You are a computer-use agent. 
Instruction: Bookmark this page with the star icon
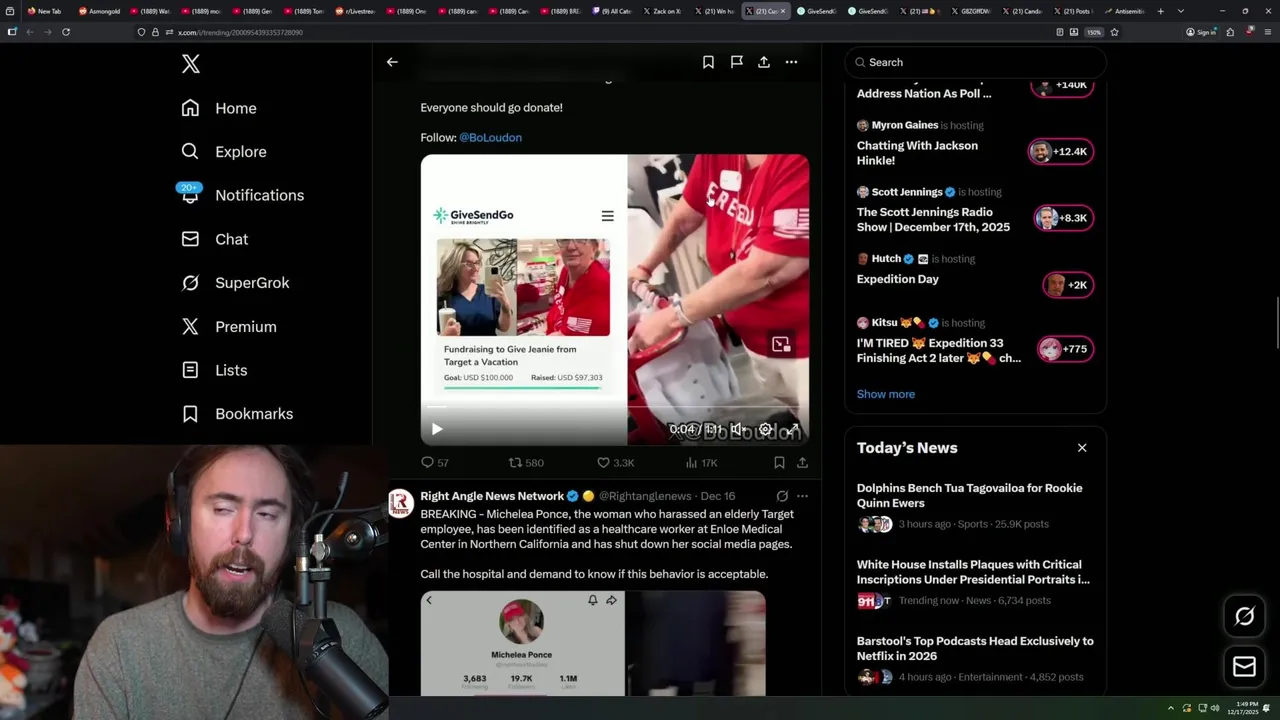click(1114, 32)
